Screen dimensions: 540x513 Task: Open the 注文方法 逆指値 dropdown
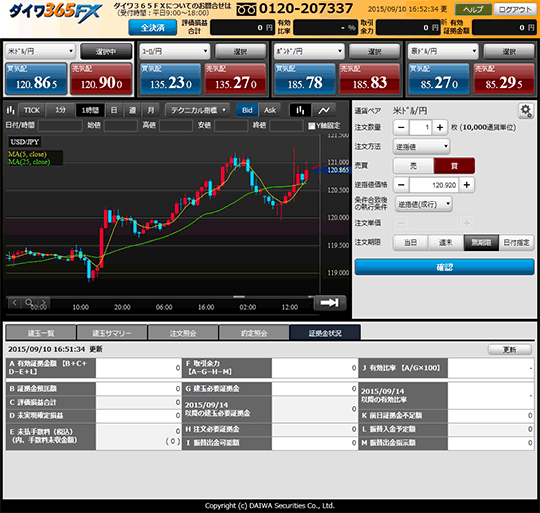[422, 147]
